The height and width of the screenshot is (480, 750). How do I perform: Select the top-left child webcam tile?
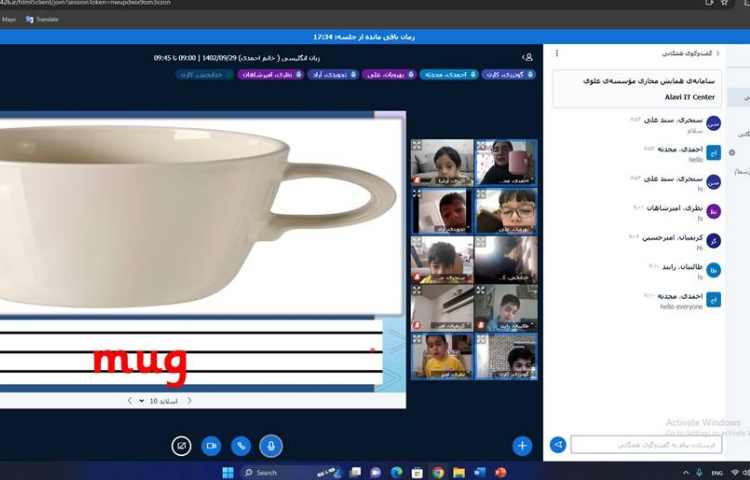(x=442, y=163)
